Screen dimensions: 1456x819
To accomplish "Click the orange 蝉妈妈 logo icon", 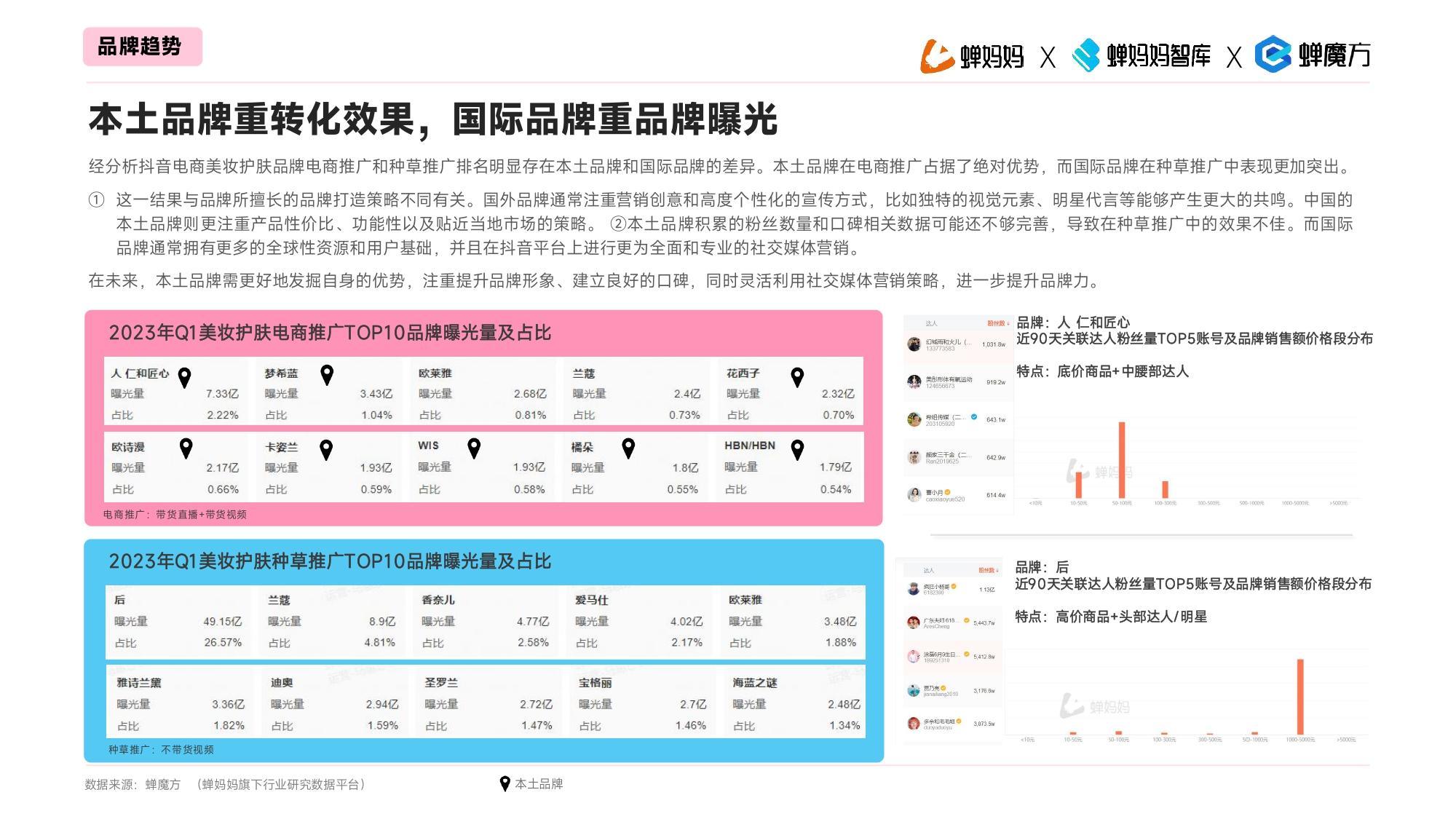I will click(937, 56).
